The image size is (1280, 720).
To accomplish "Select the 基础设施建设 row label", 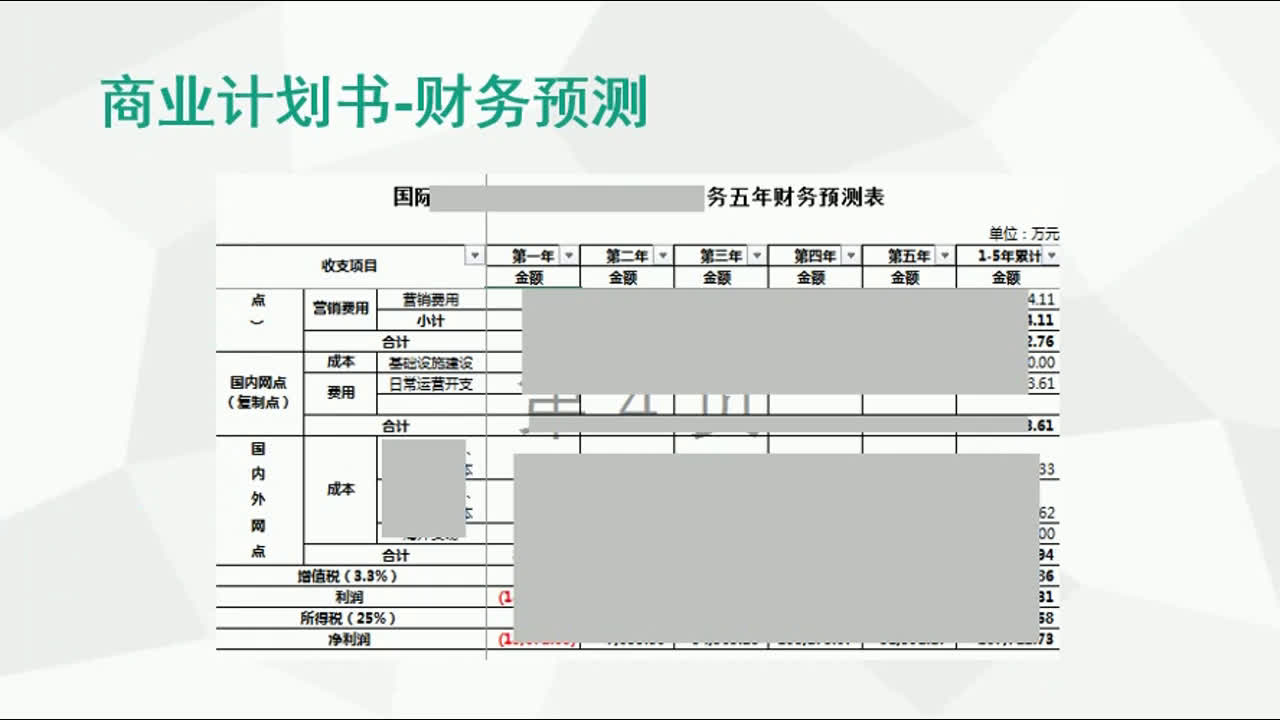I will [x=431, y=363].
